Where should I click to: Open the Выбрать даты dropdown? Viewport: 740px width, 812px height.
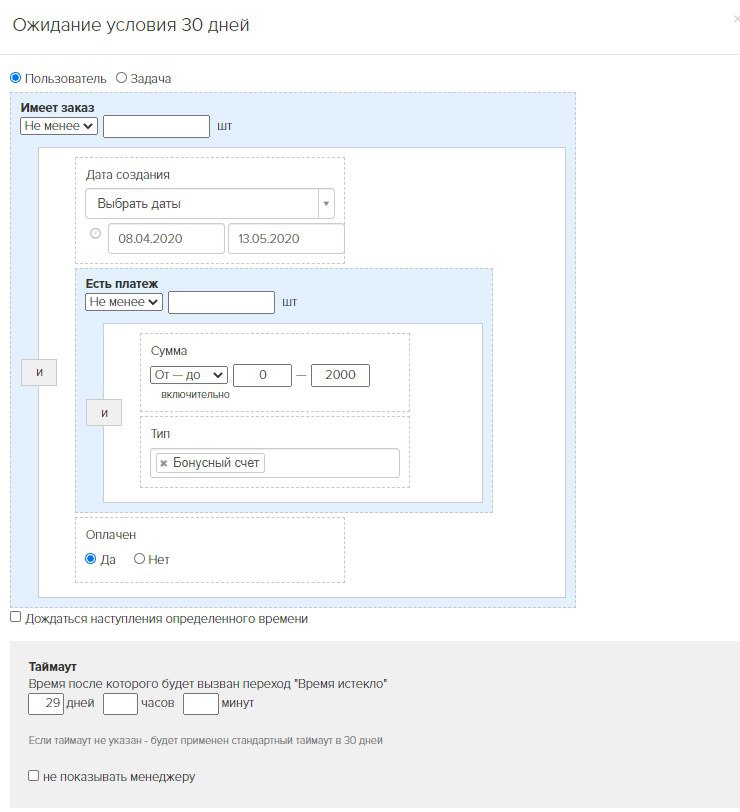tap(210, 204)
